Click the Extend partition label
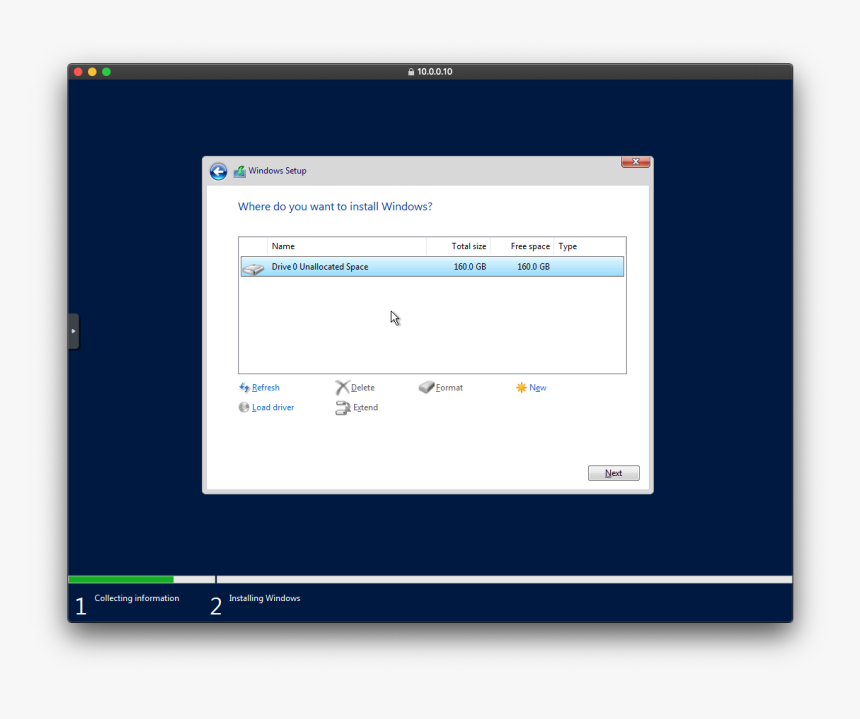The width and height of the screenshot is (860, 719). click(x=365, y=407)
